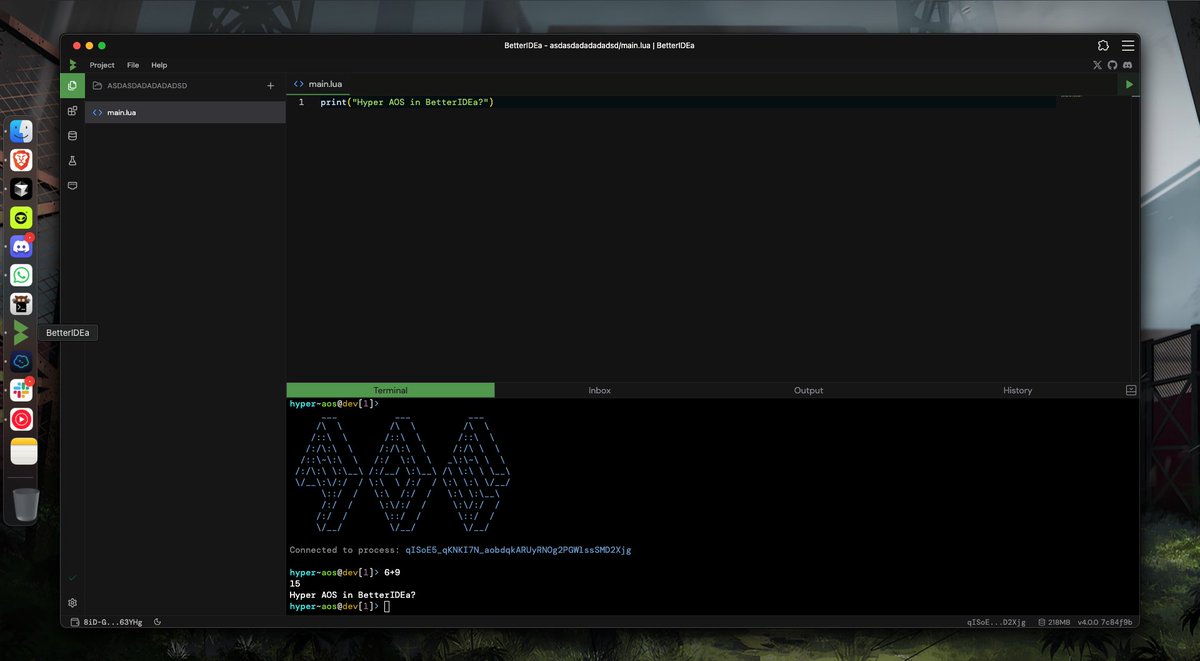
Task: Open Finder from the Dock
Action: [x=21, y=131]
